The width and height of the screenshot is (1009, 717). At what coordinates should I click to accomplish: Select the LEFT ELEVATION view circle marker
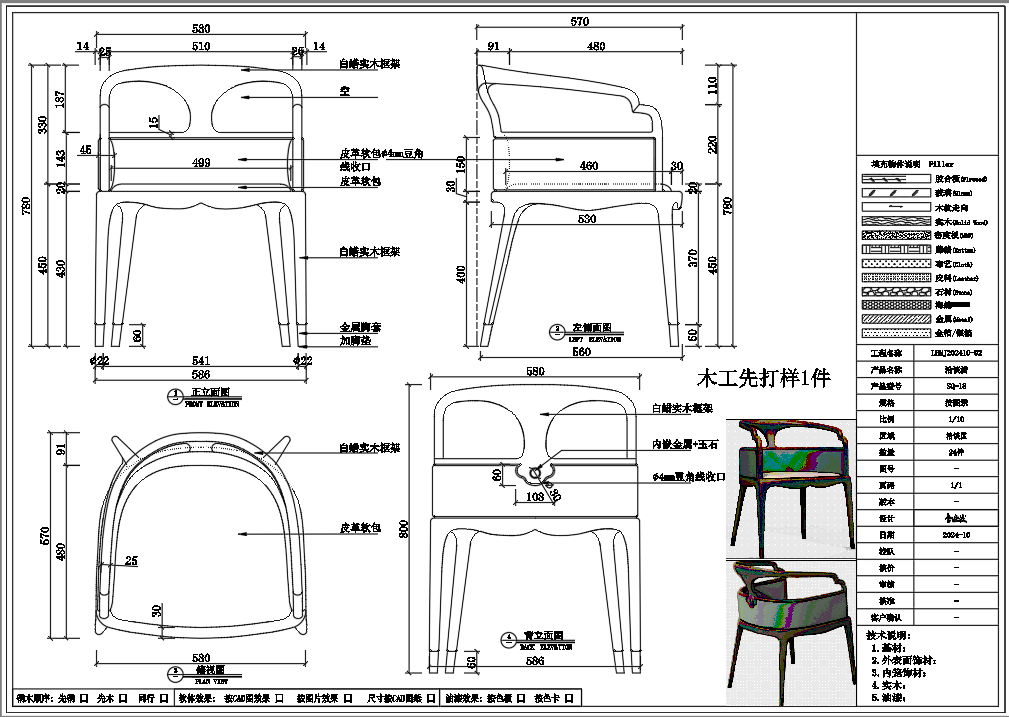click(x=556, y=330)
